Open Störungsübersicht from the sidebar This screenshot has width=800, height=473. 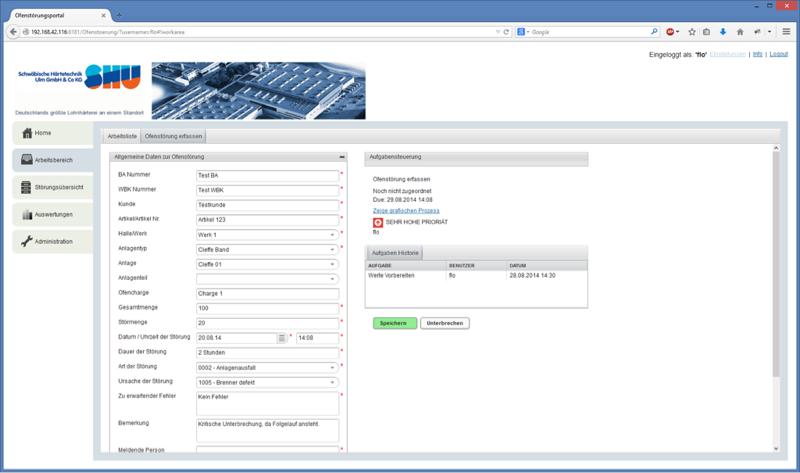(52, 187)
